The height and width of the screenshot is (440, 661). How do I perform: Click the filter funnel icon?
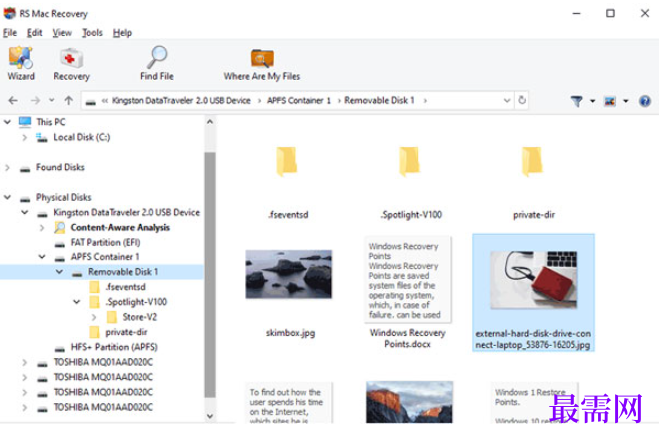[576, 101]
